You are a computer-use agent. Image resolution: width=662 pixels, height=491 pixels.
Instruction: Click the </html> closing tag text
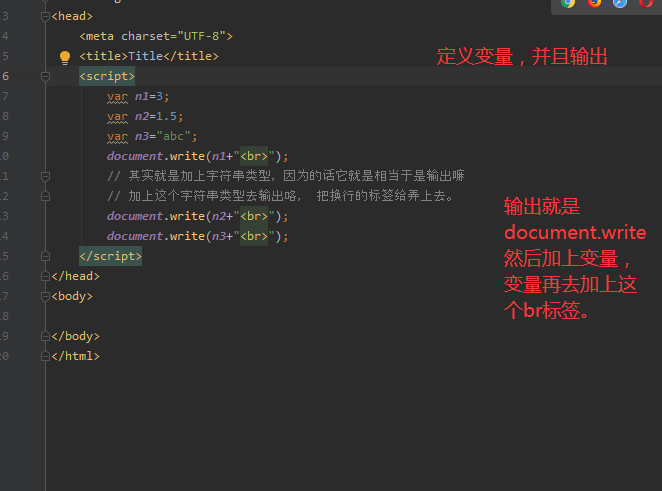tap(76, 356)
